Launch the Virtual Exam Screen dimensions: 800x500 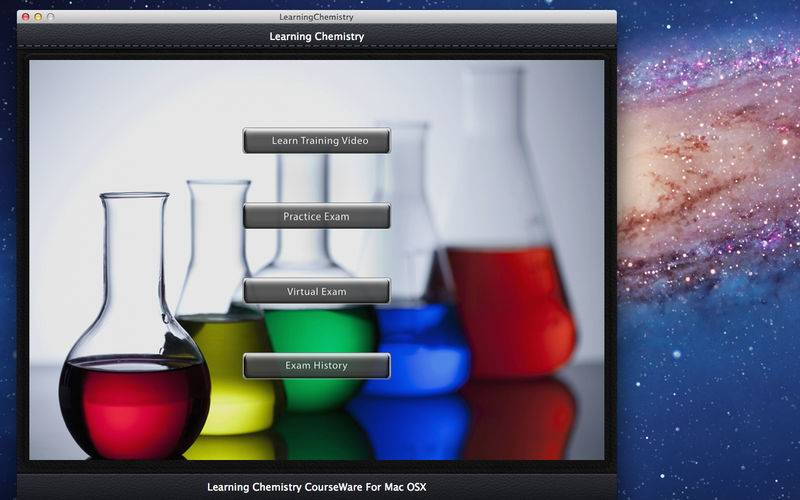pos(316,291)
